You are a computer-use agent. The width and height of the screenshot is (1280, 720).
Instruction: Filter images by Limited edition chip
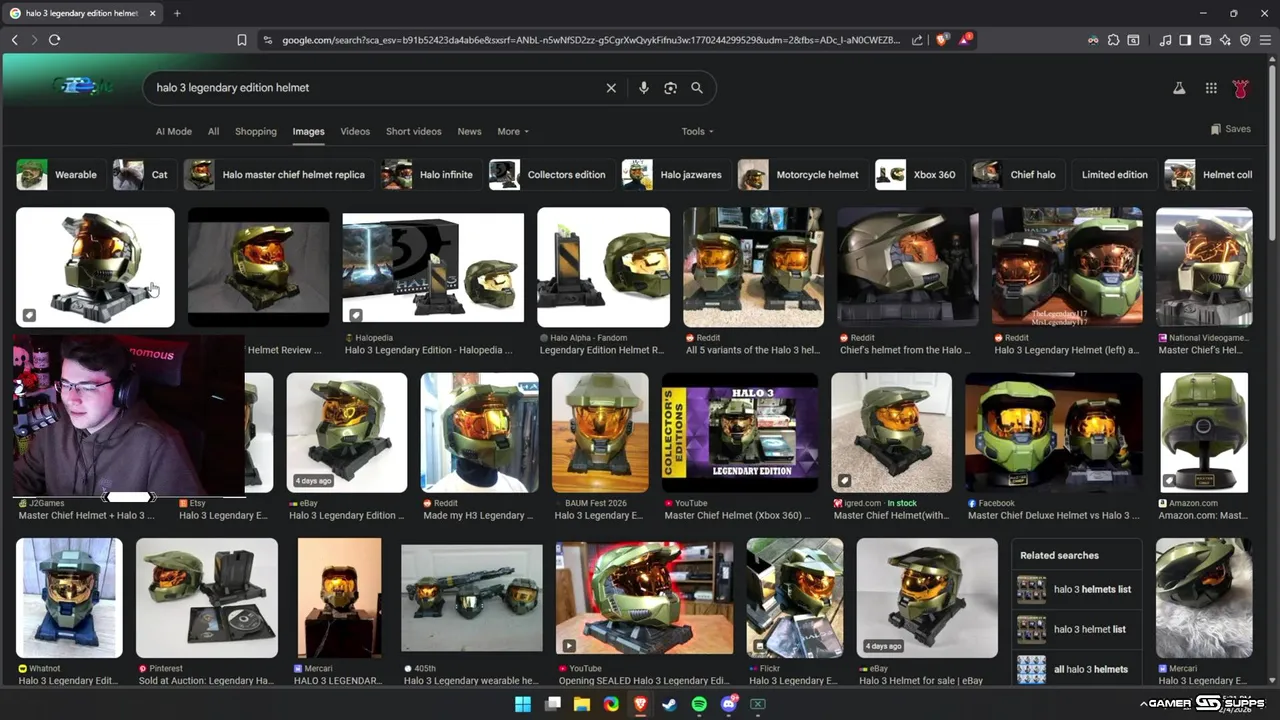tap(1114, 174)
